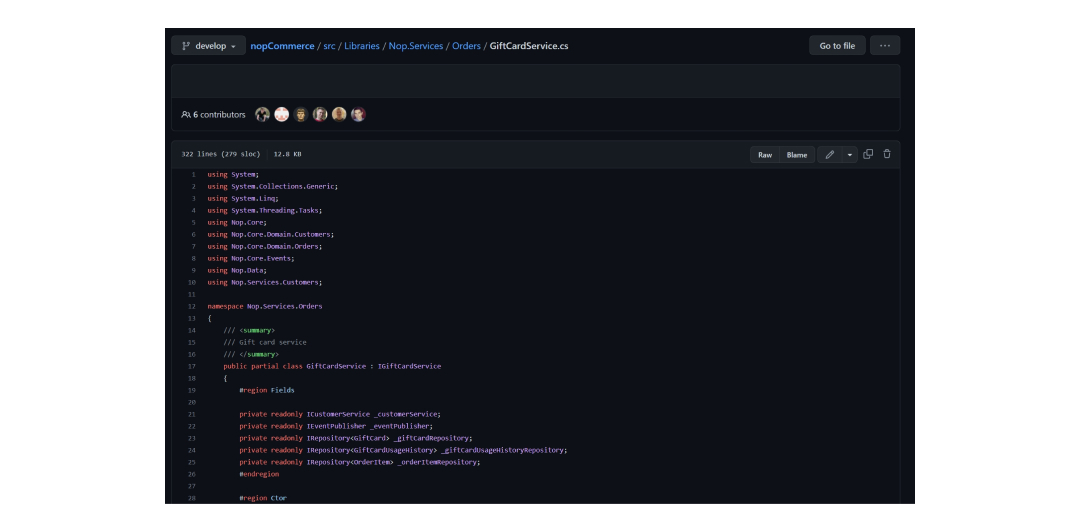
Task: Delete the file using the trash icon
Action: coord(887,154)
